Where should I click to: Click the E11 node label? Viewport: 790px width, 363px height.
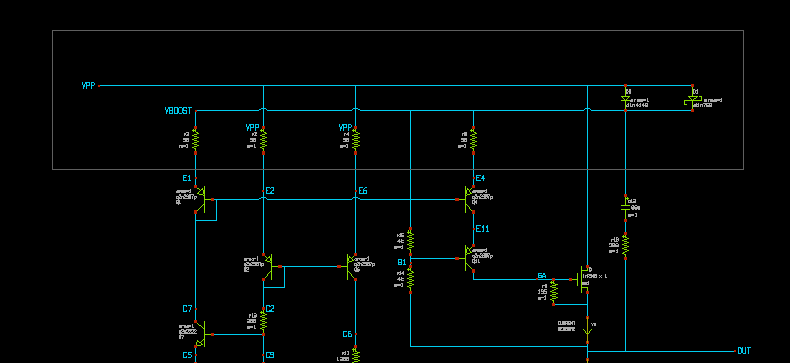(482, 229)
